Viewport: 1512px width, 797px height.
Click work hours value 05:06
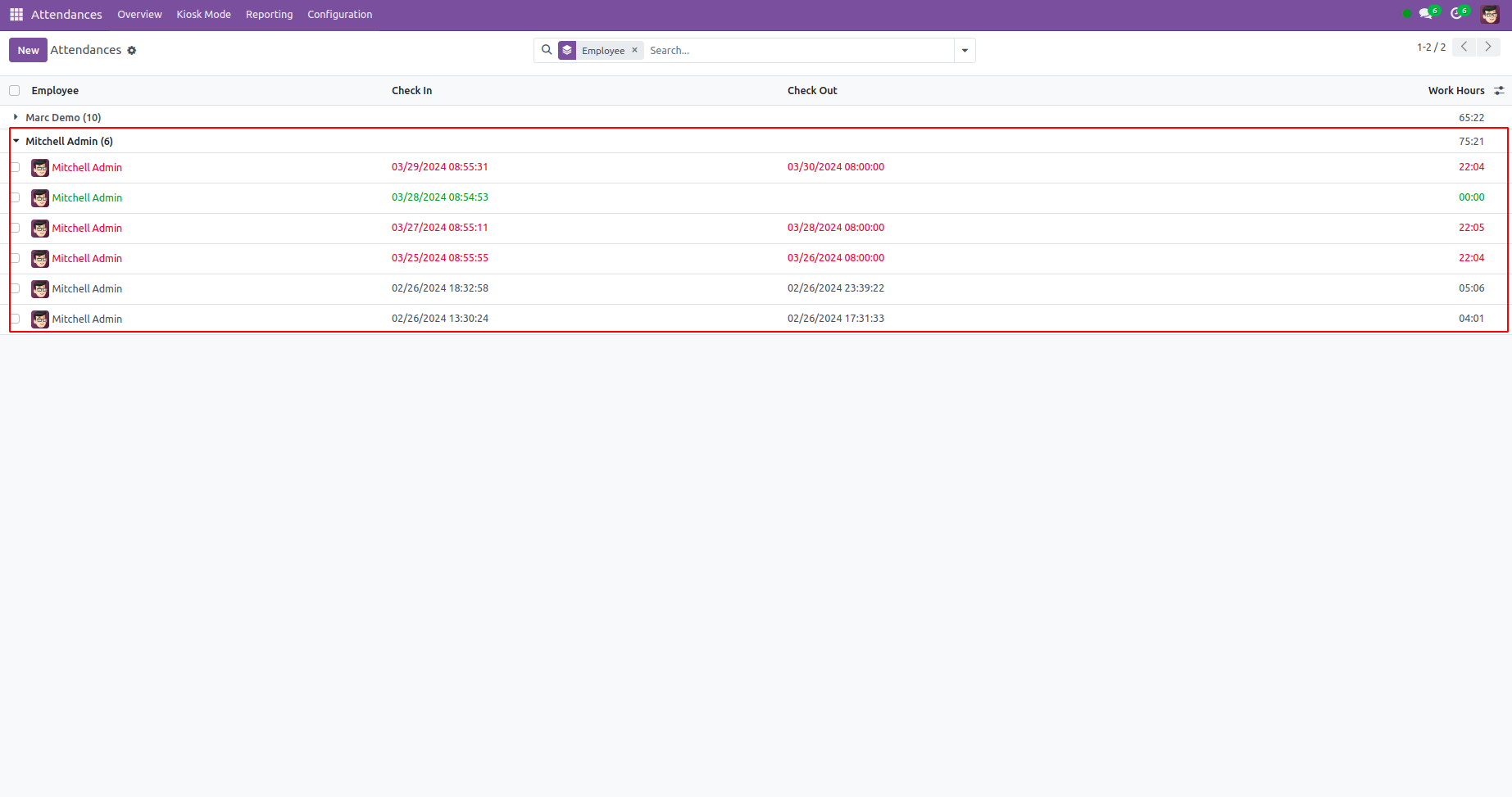[x=1471, y=288]
